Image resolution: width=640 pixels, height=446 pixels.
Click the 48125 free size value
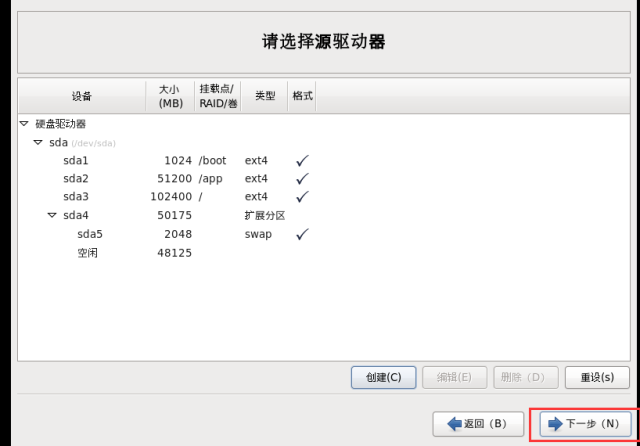coord(175,253)
